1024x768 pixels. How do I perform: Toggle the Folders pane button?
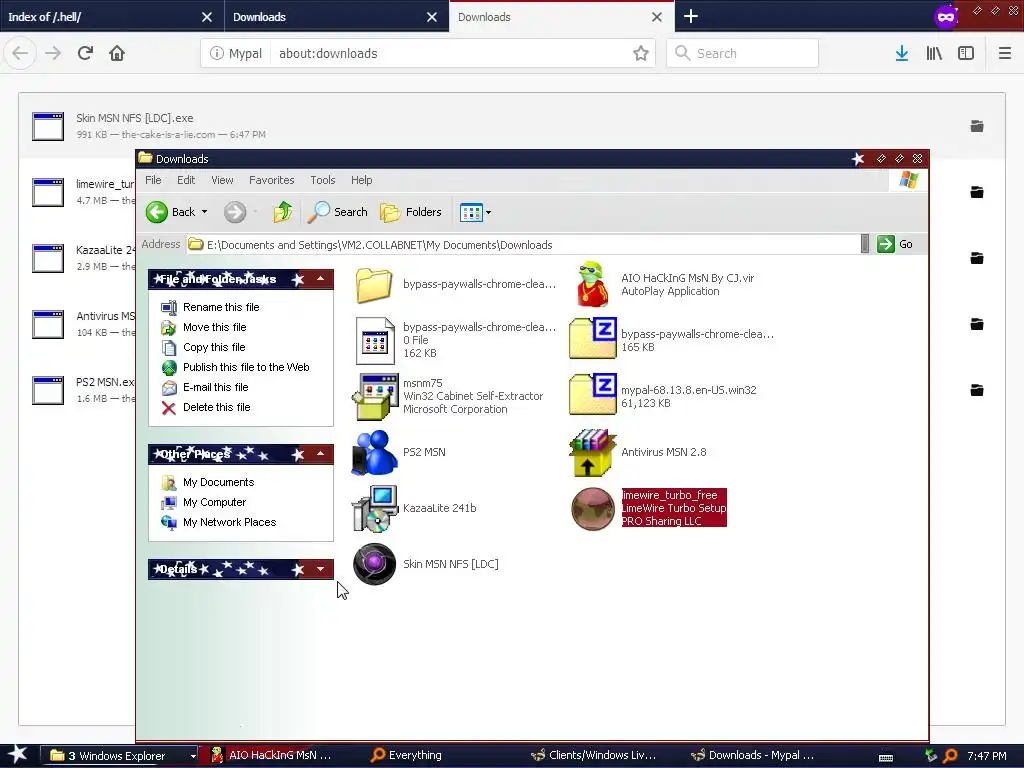click(x=411, y=212)
